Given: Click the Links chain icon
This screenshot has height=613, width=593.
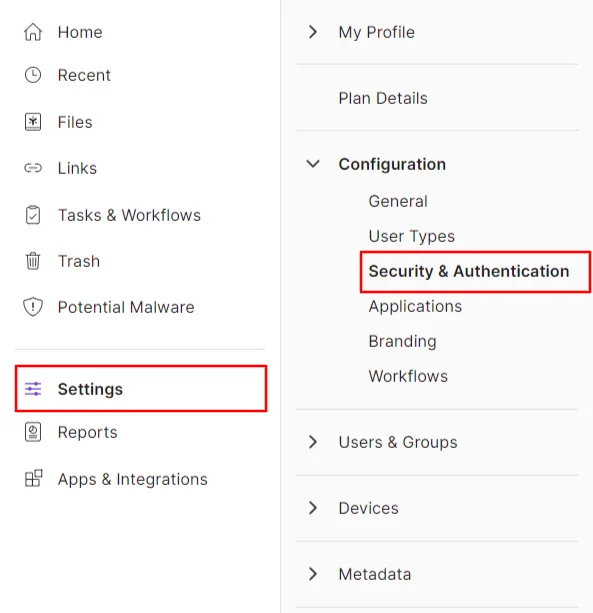Looking at the screenshot, I should tap(33, 168).
